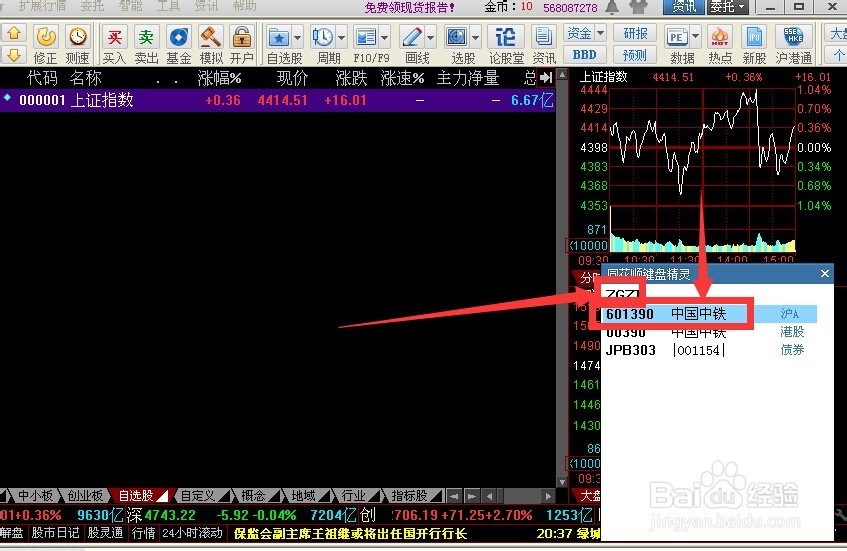Open the 工具 tools menu

[168, 6]
